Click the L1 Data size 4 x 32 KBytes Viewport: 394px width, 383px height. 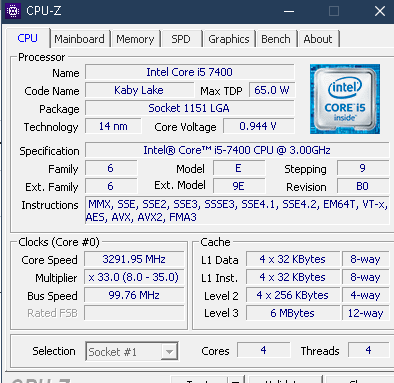click(x=293, y=259)
